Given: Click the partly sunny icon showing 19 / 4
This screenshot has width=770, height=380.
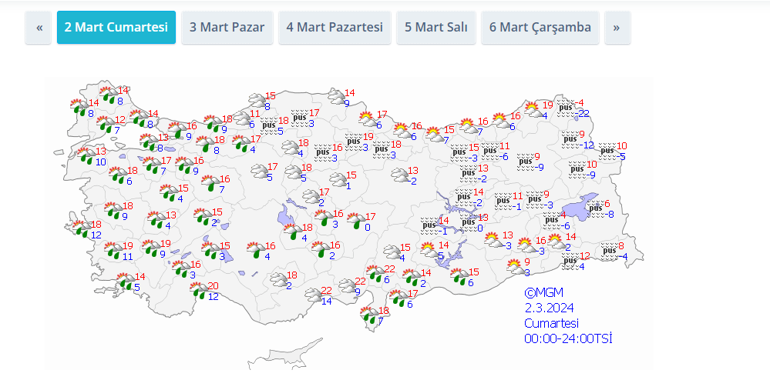Looking at the screenshot, I should coord(533,109).
